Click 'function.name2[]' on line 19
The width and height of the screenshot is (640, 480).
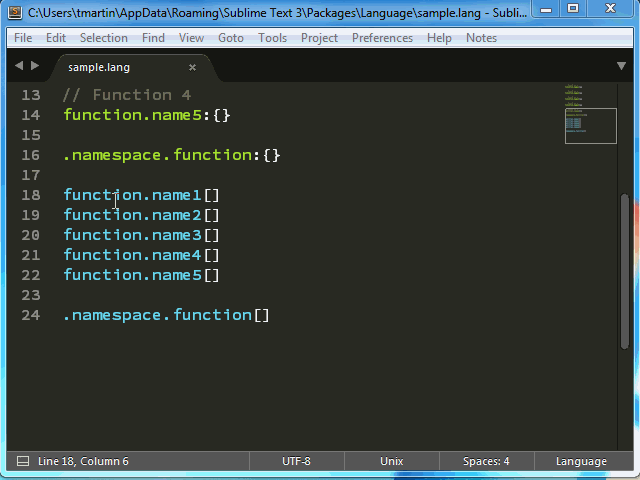(141, 215)
